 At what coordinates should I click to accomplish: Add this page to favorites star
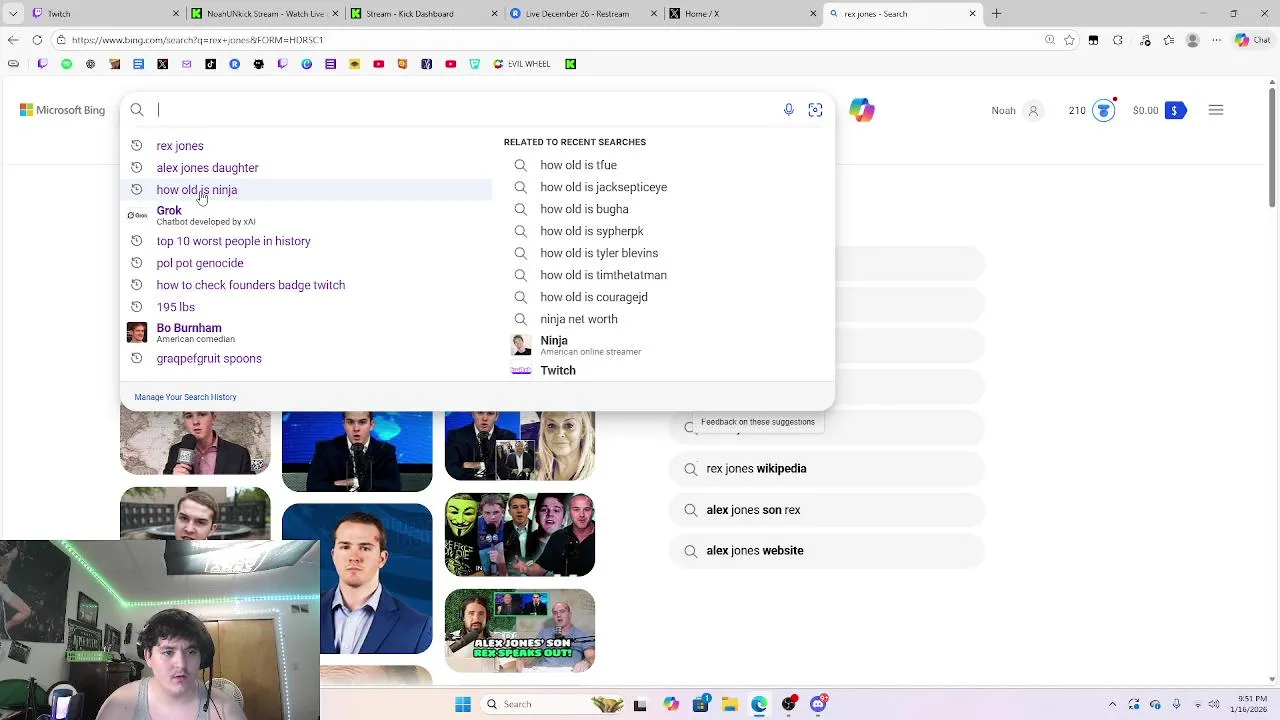point(1069,40)
